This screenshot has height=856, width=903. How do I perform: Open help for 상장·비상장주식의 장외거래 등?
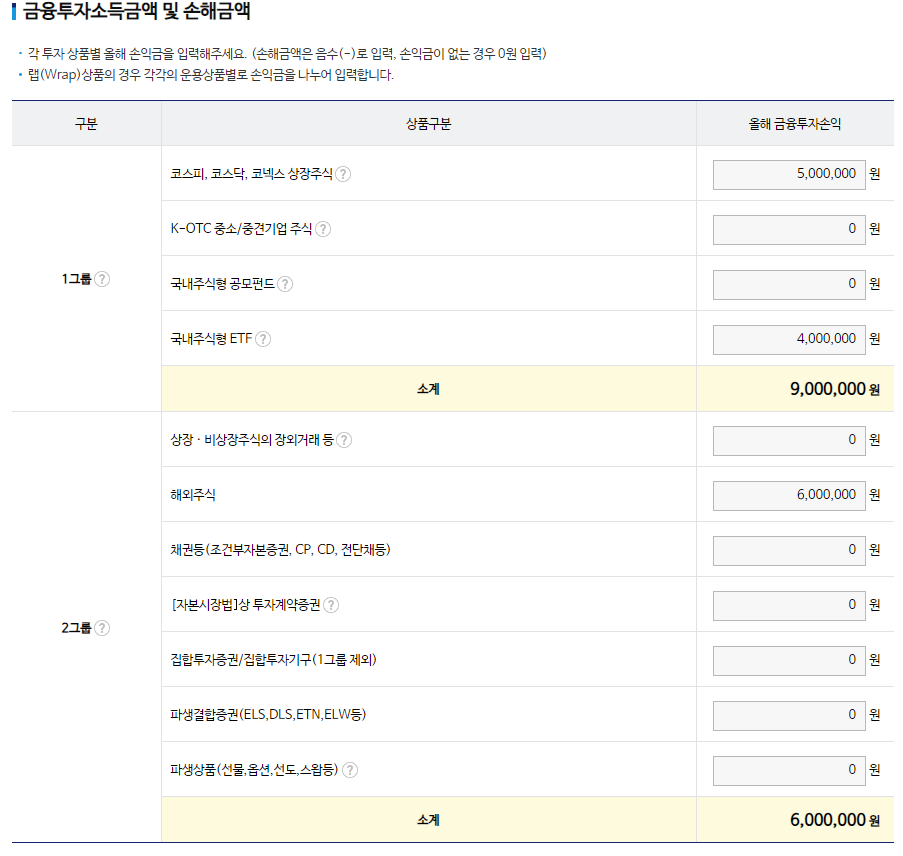pyautogui.click(x=344, y=441)
